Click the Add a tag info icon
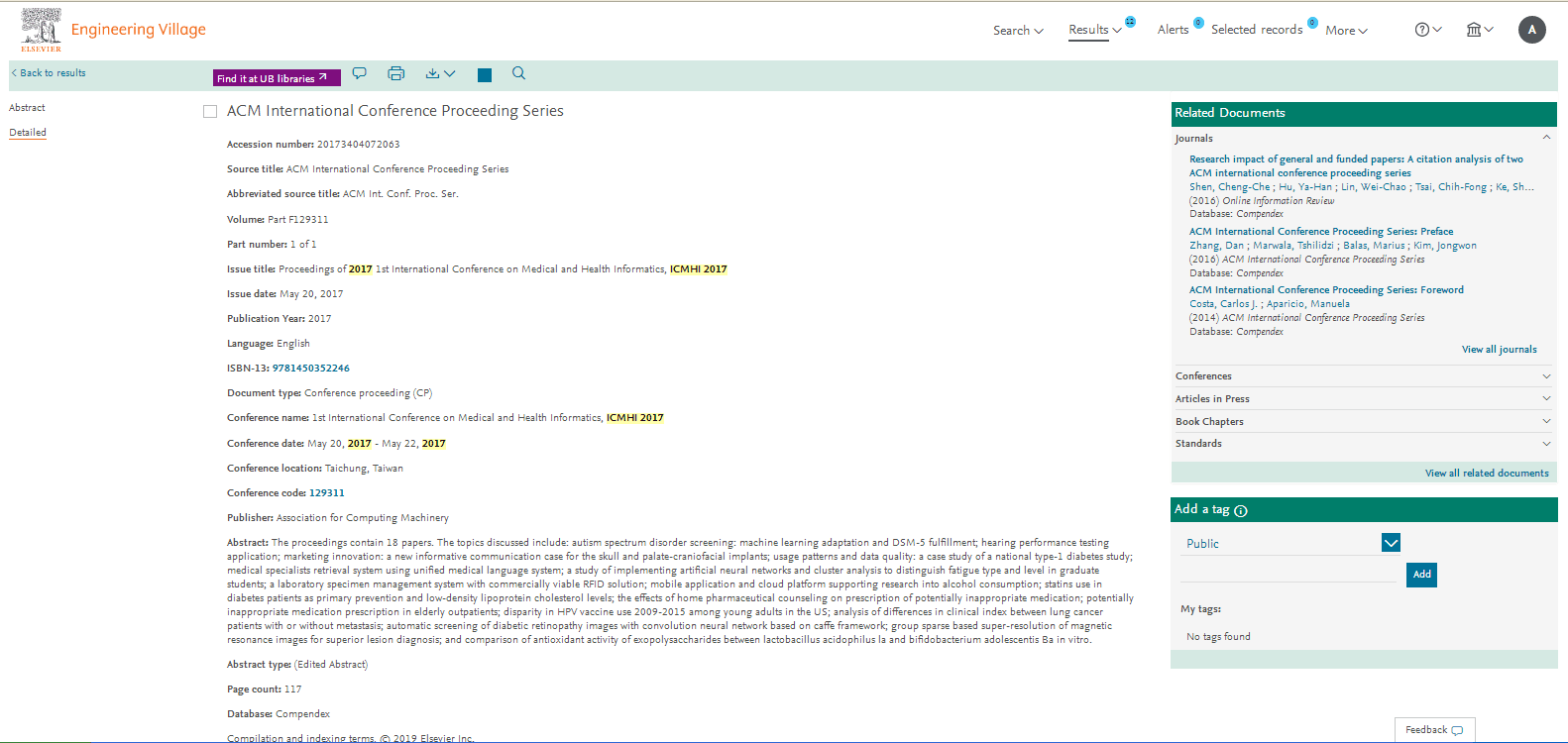 pyautogui.click(x=1241, y=511)
